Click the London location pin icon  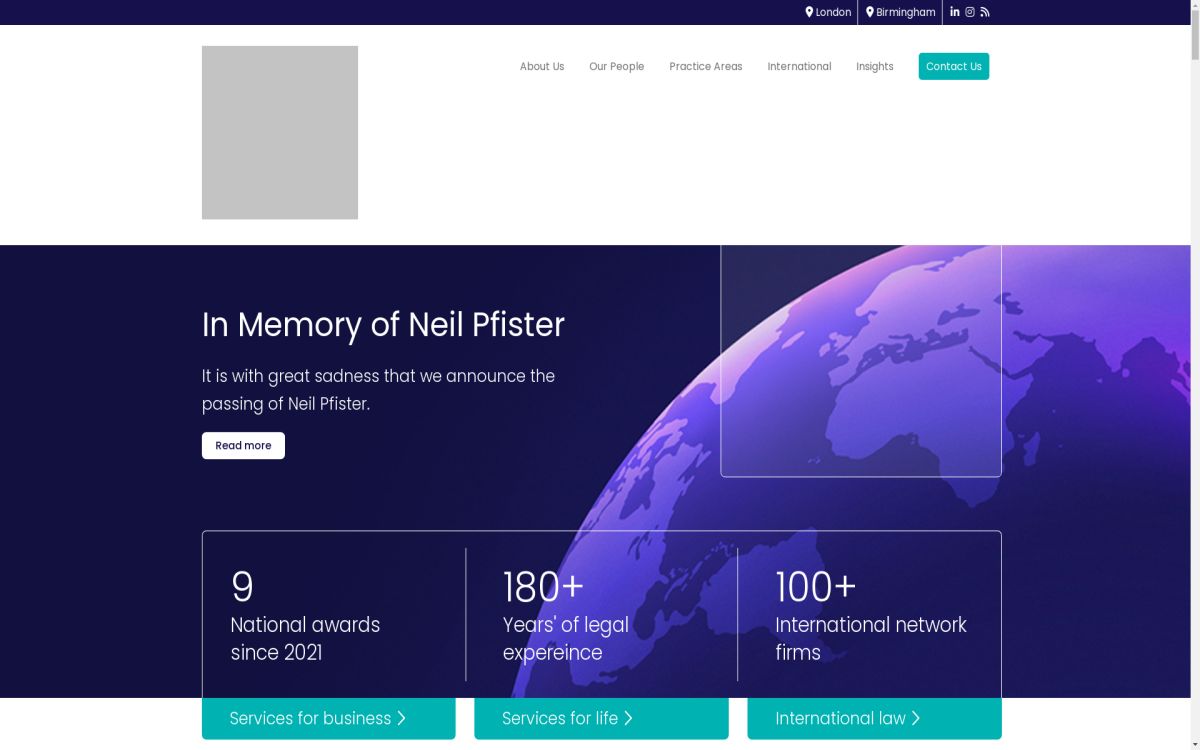pos(810,12)
